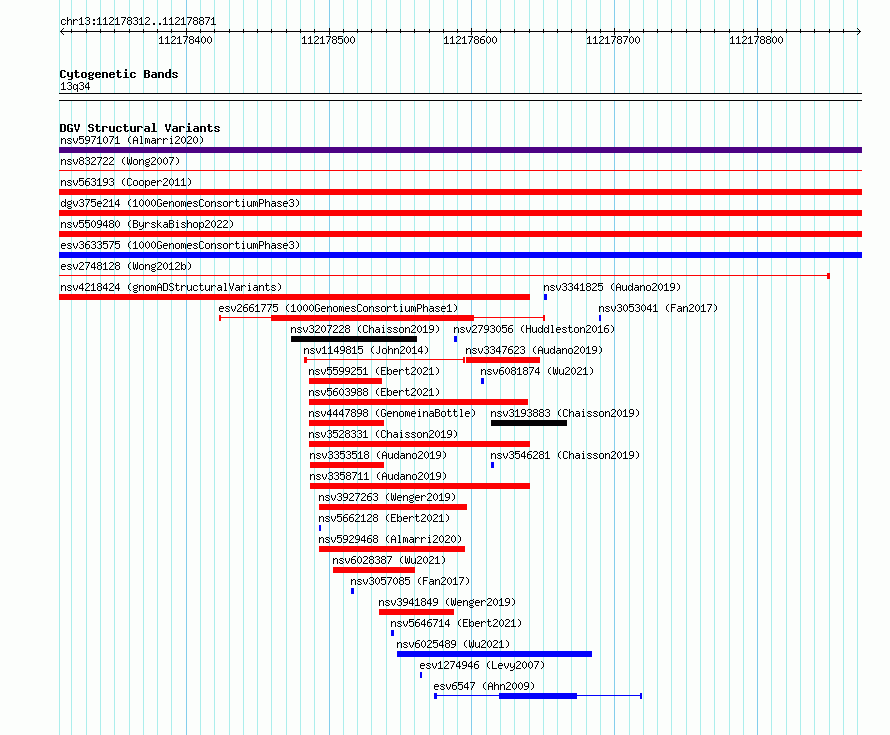Select the black nsv3207228 variant bar
This screenshot has width=890, height=735.
(x=354, y=339)
